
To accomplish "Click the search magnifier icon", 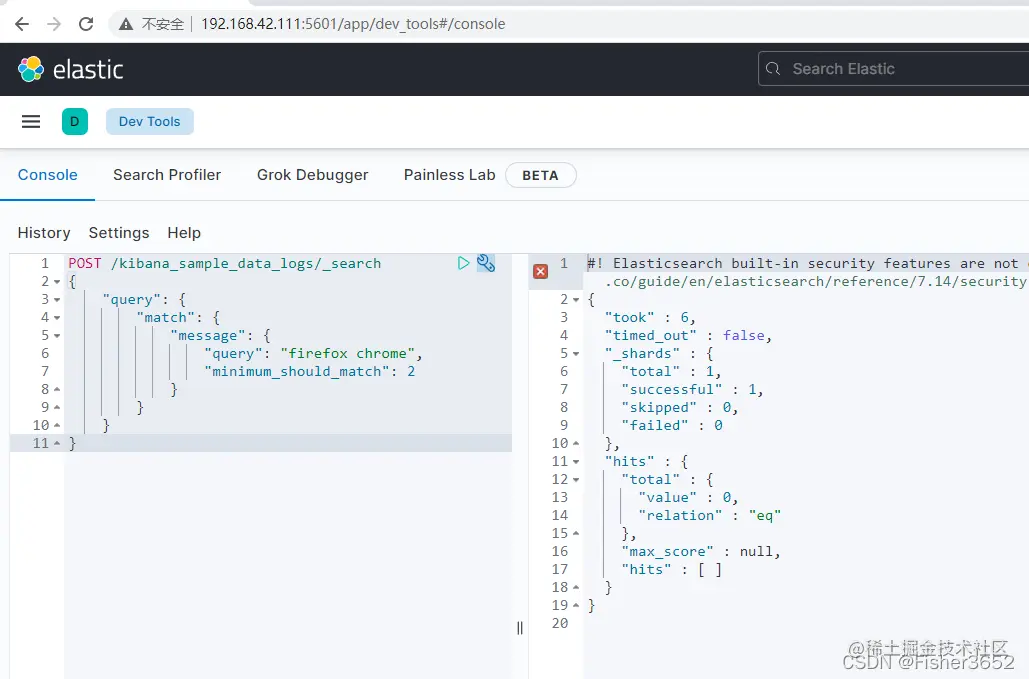I will 773,69.
